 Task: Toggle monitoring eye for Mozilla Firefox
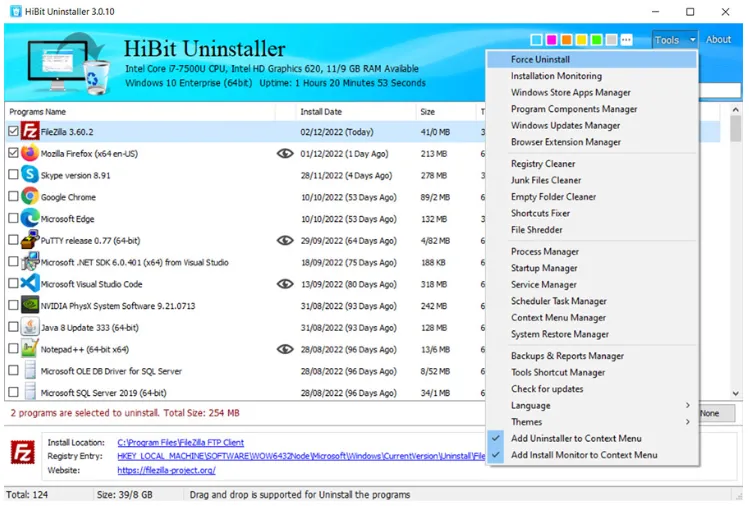pyautogui.click(x=285, y=153)
